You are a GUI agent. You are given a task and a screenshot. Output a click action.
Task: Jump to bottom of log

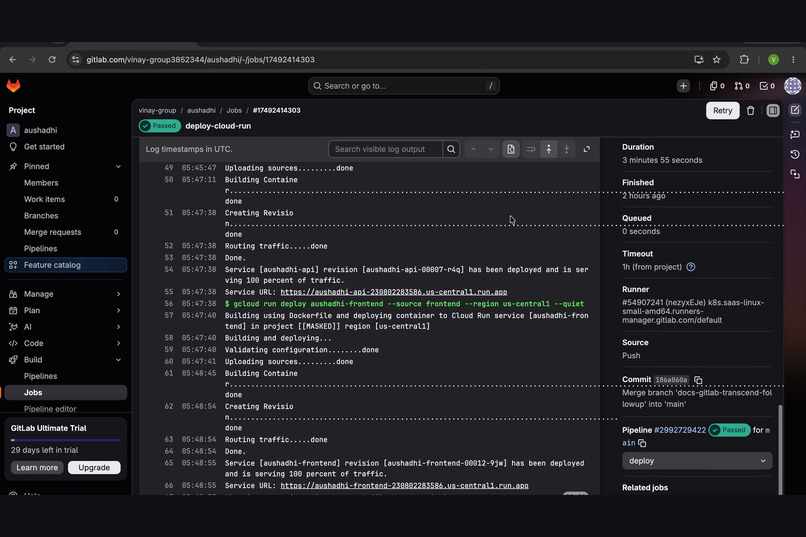pyautogui.click(x=566, y=149)
